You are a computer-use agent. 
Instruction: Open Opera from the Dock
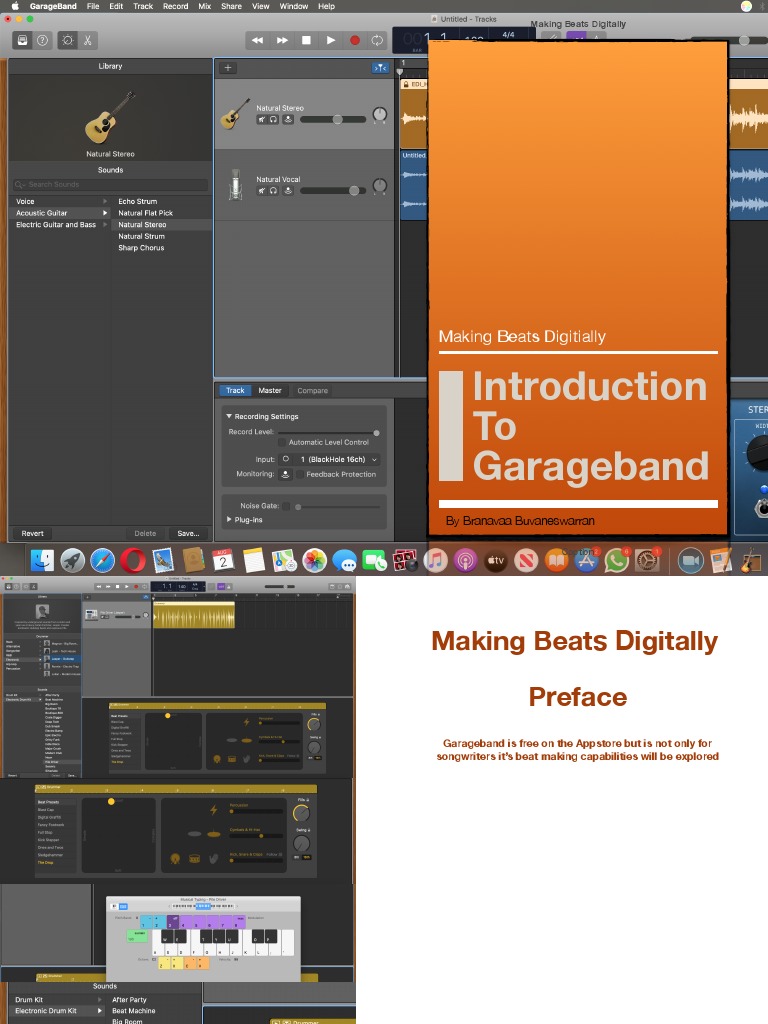pyautogui.click(x=133, y=560)
